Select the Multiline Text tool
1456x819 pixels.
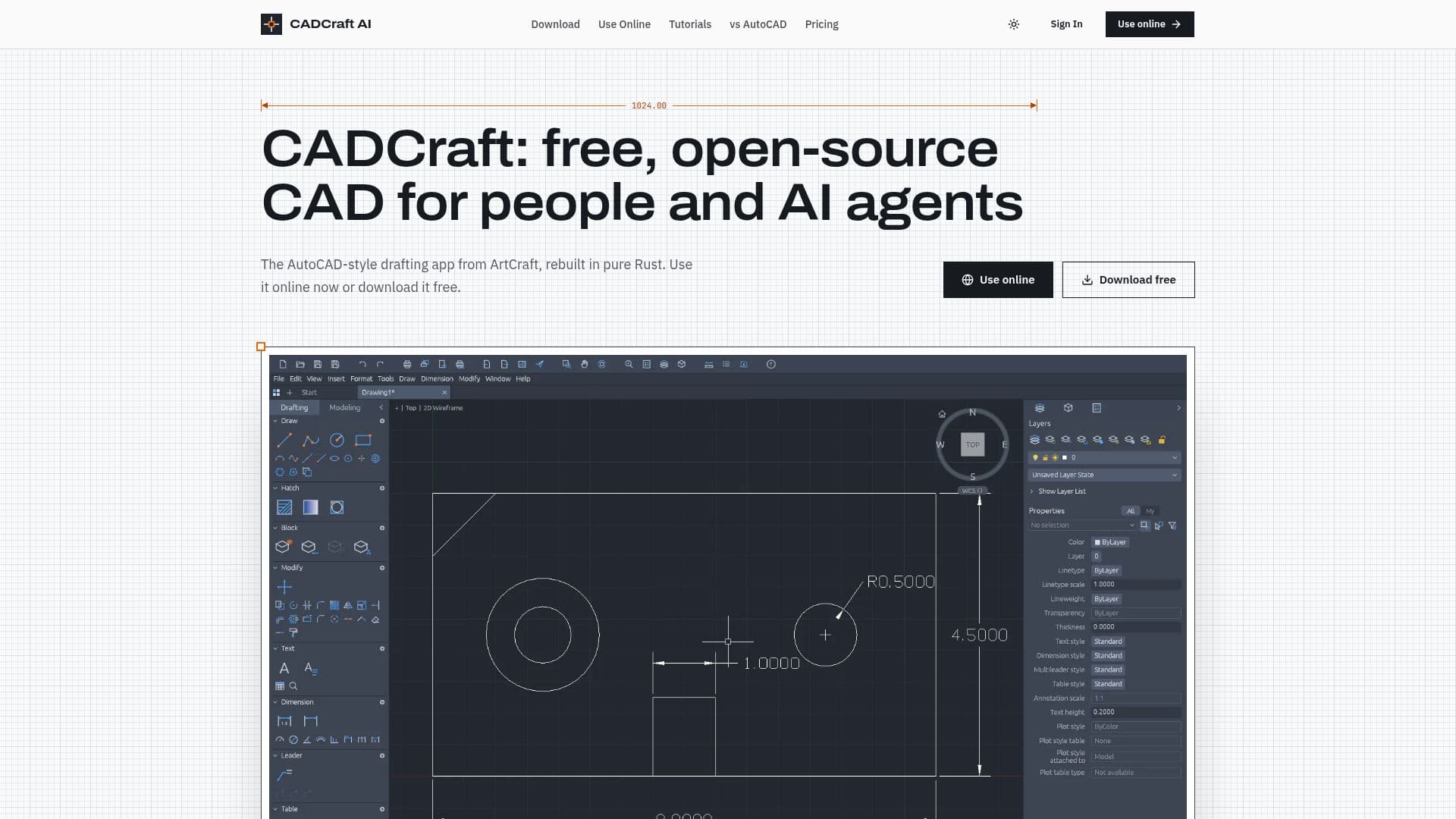coord(311,668)
